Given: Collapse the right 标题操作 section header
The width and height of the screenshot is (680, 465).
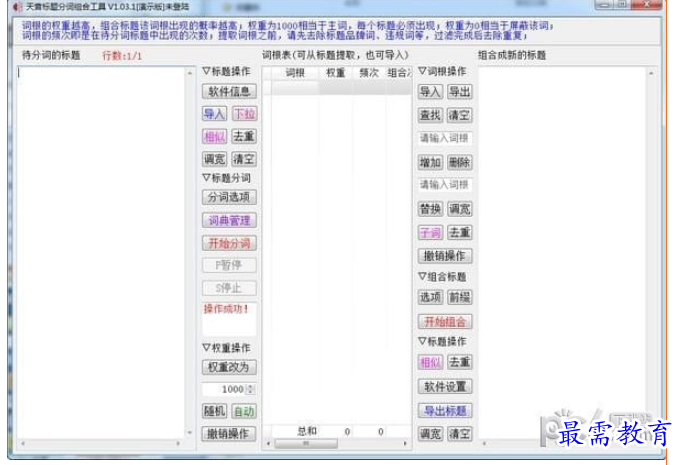Looking at the screenshot, I should [x=442, y=342].
